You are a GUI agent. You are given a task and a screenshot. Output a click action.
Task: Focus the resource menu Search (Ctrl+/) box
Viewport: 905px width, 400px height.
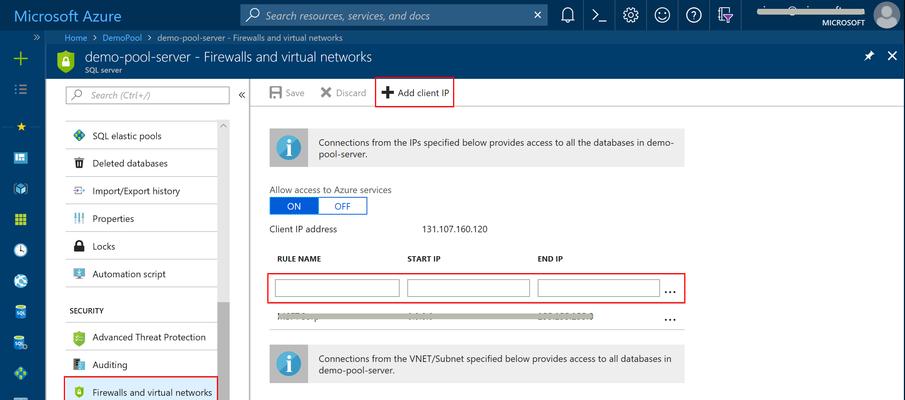click(148, 95)
